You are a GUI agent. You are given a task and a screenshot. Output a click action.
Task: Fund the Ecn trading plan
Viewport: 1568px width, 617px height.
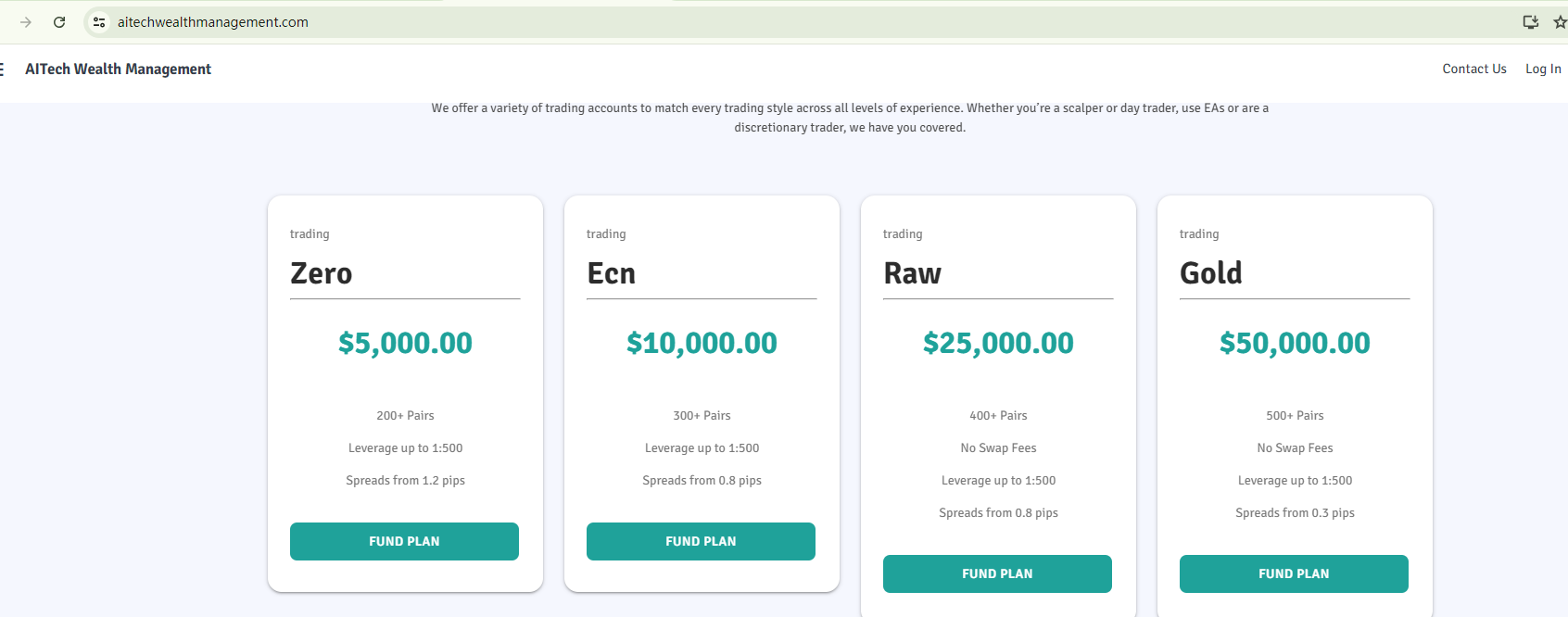click(x=701, y=541)
